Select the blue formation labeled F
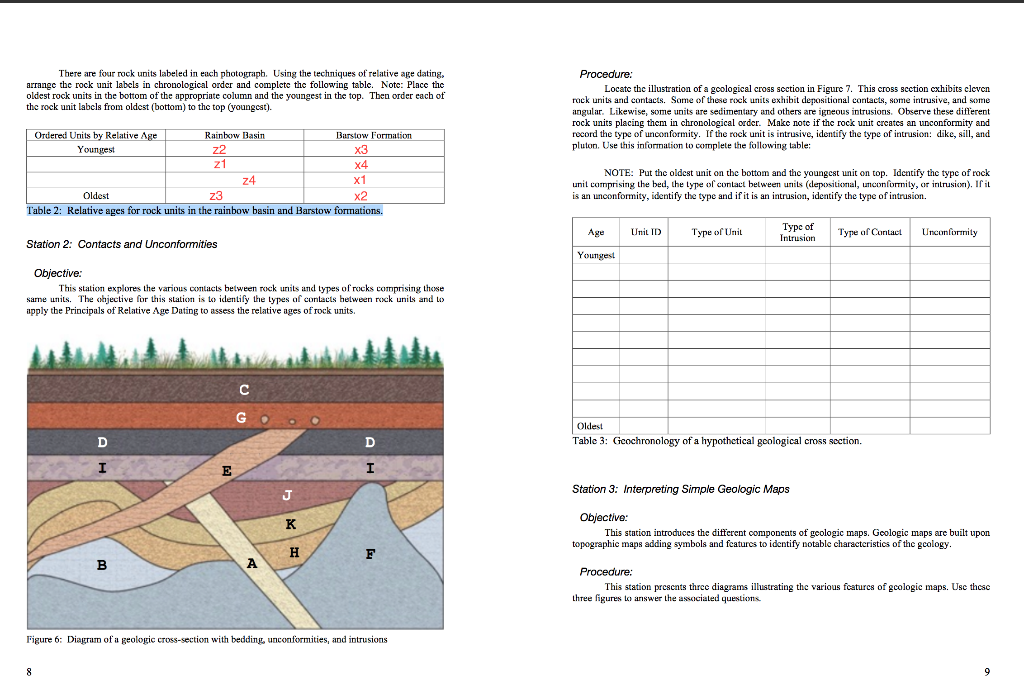The image size is (1024, 685). pos(371,553)
